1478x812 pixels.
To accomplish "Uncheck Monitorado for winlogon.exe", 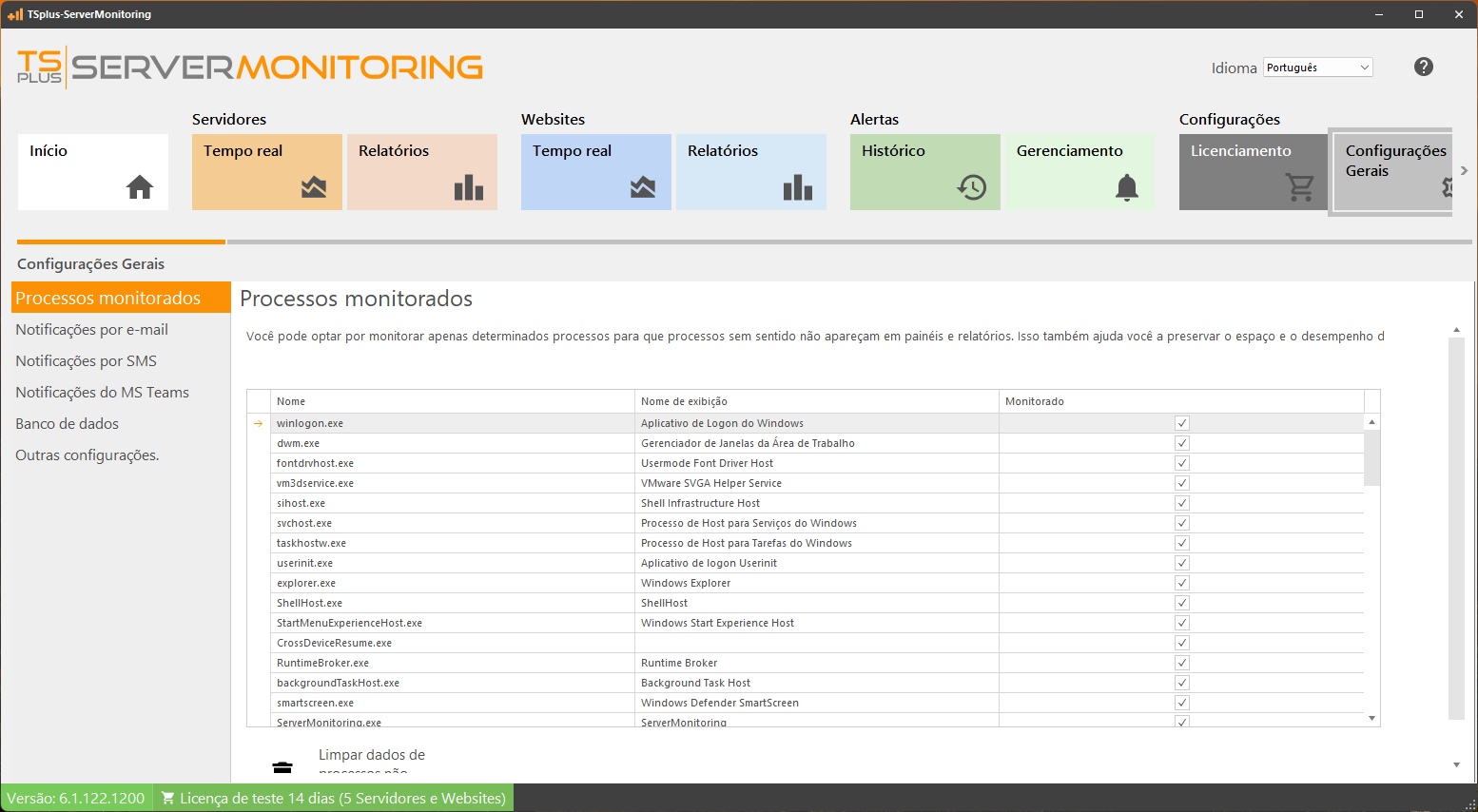I will click(1181, 423).
